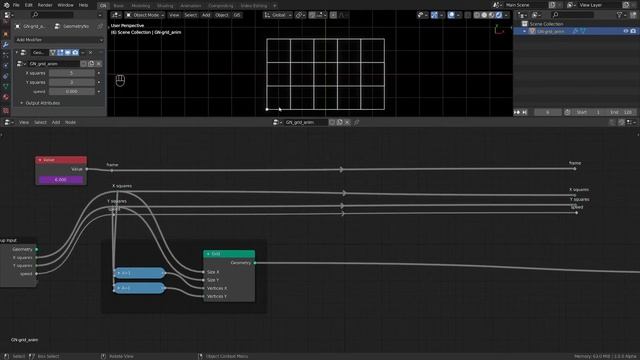The width and height of the screenshot is (640, 360).
Task: Select wireframe viewport shading
Action: click(x=477, y=15)
